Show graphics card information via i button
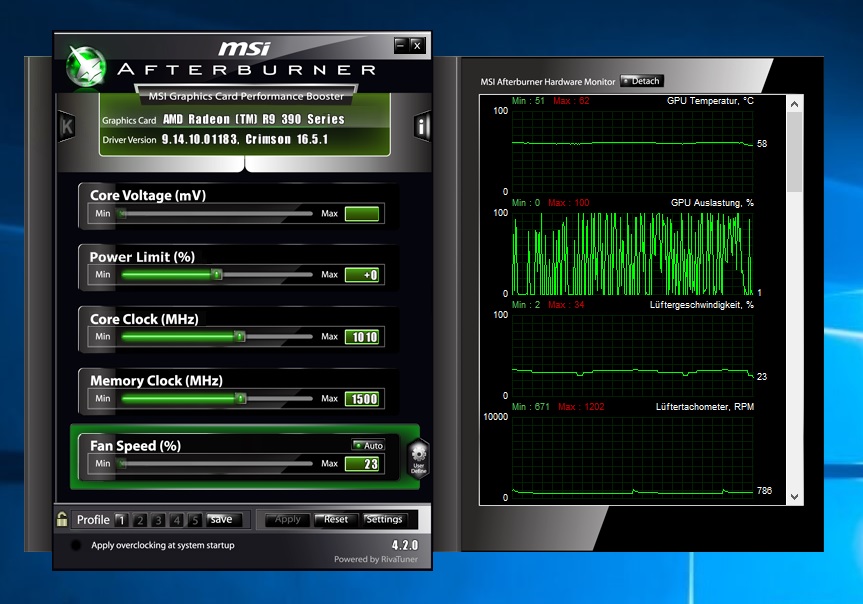This screenshot has height=604, width=863. coord(422,127)
